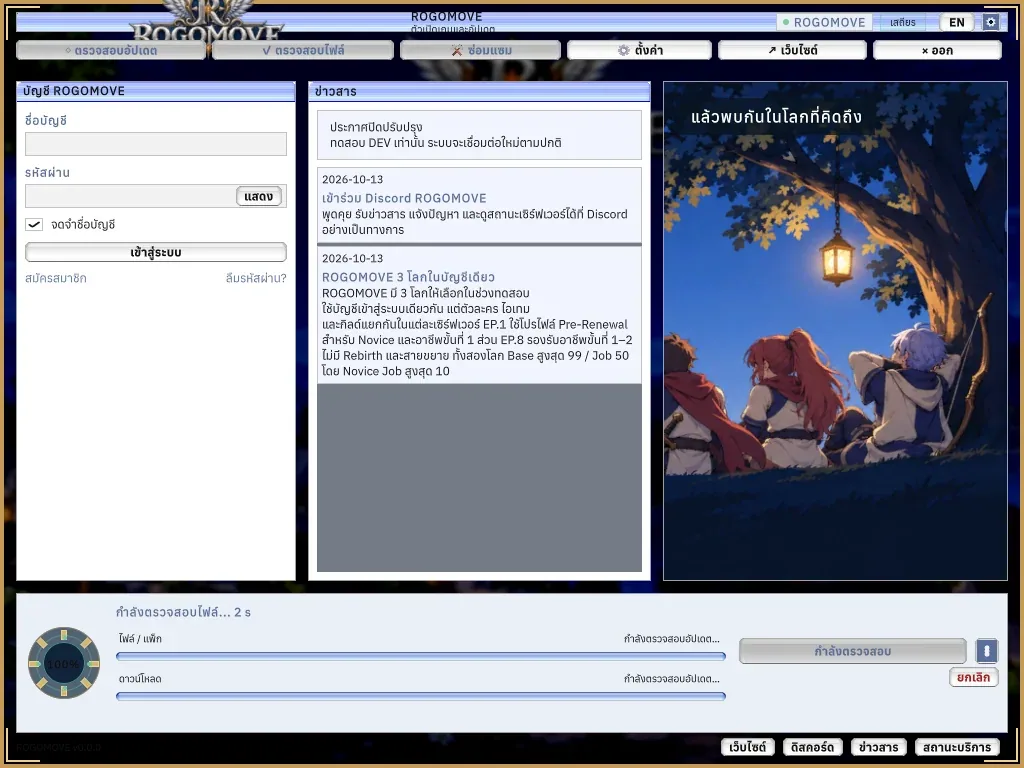1024x768 pixels.
Task: Click the ชื่อบัญชี account name field
Action: point(155,144)
